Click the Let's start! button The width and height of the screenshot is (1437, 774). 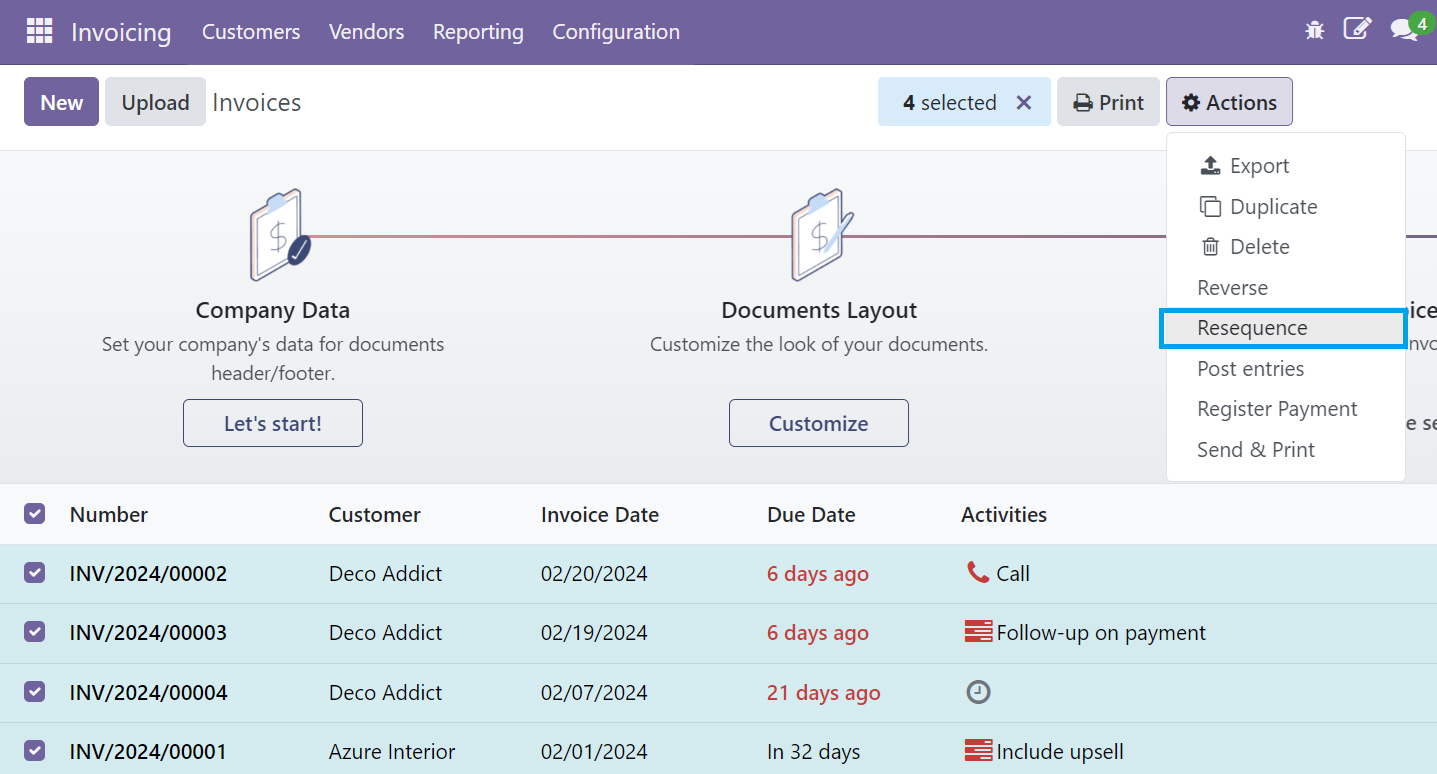click(x=273, y=423)
